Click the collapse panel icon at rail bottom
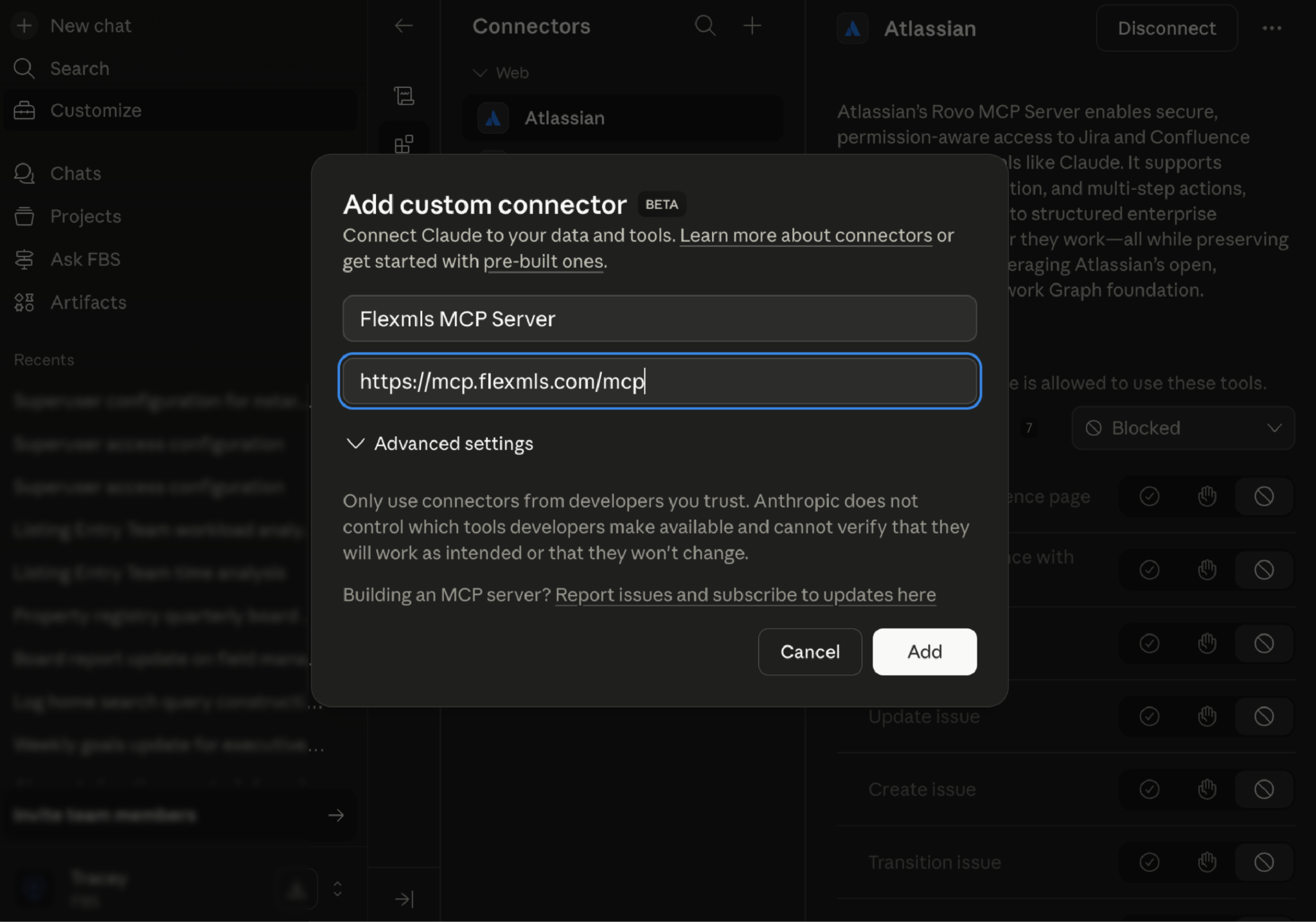The image size is (1316, 922). (x=404, y=899)
